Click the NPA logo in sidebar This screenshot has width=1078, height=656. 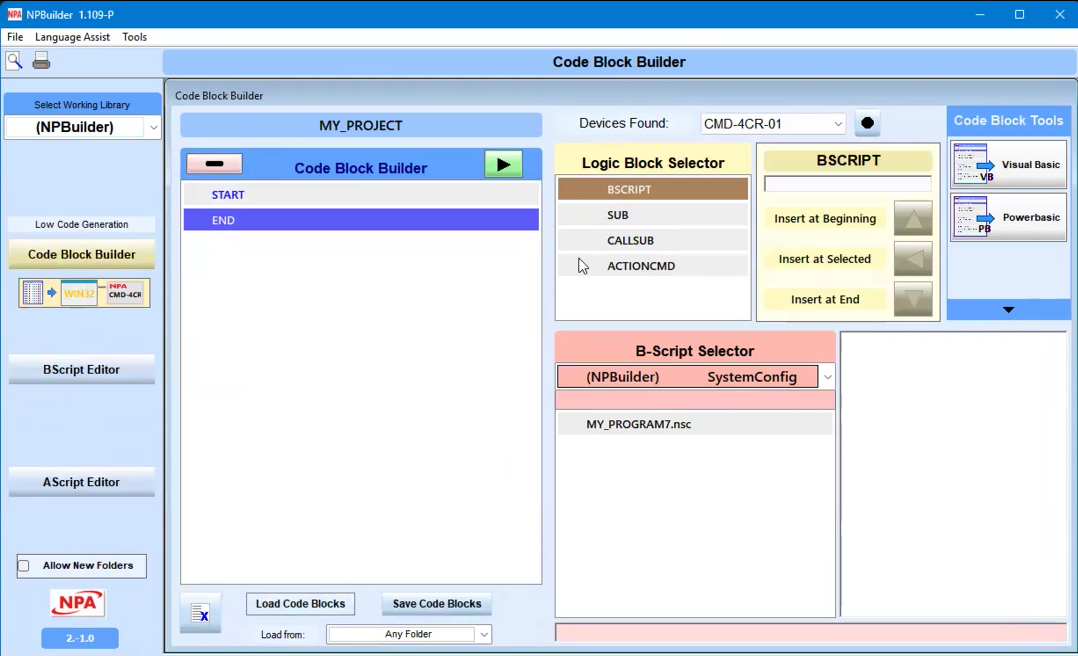point(78,603)
